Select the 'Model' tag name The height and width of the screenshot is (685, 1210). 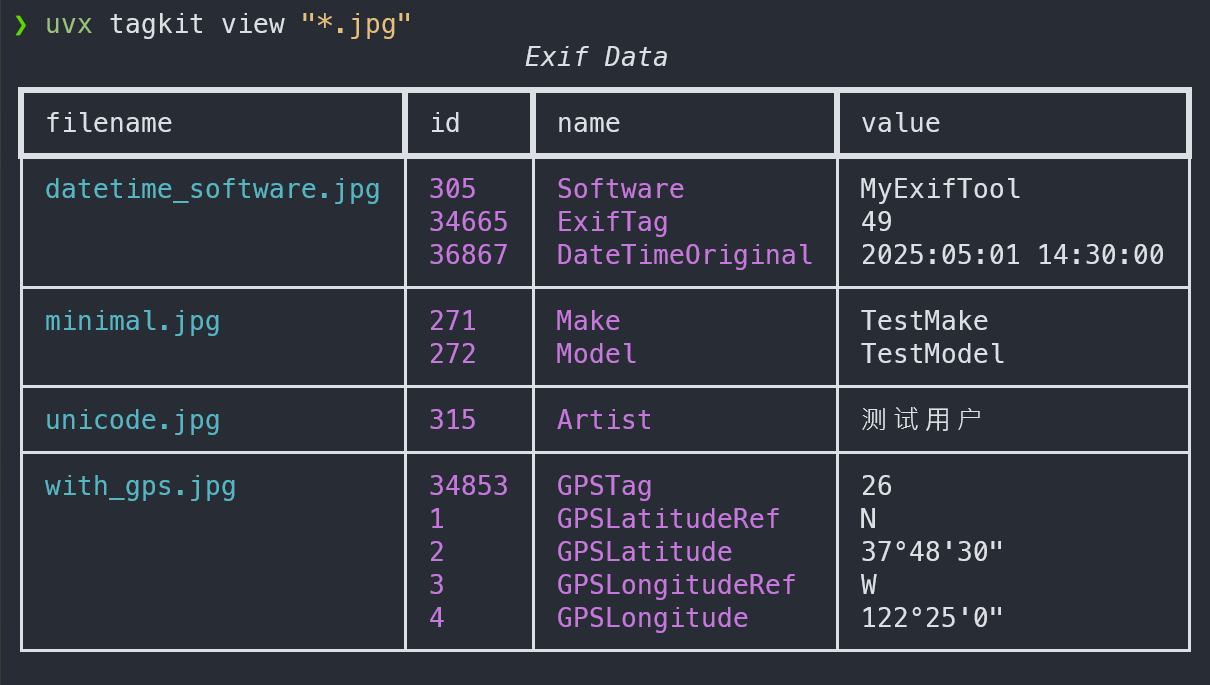596,354
